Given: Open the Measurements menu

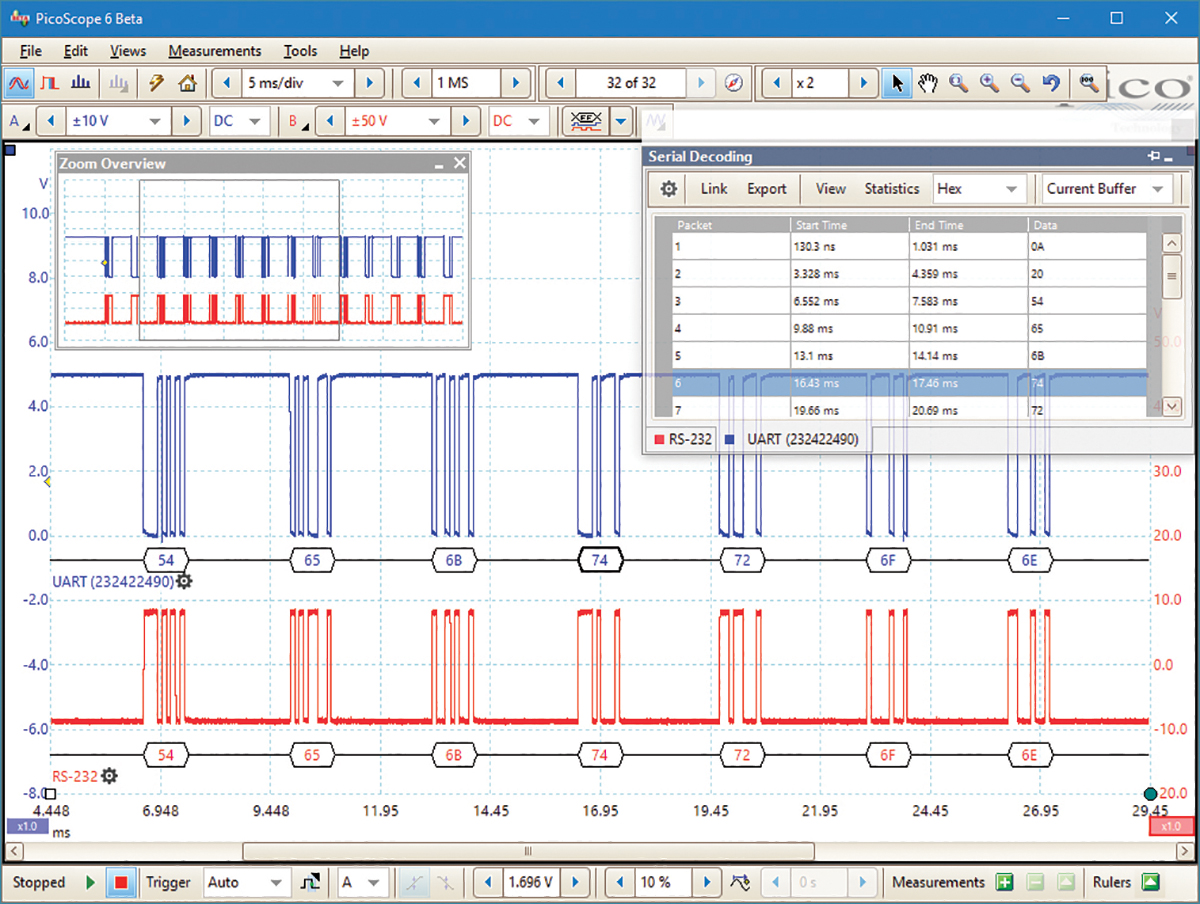Looking at the screenshot, I should pos(214,51).
